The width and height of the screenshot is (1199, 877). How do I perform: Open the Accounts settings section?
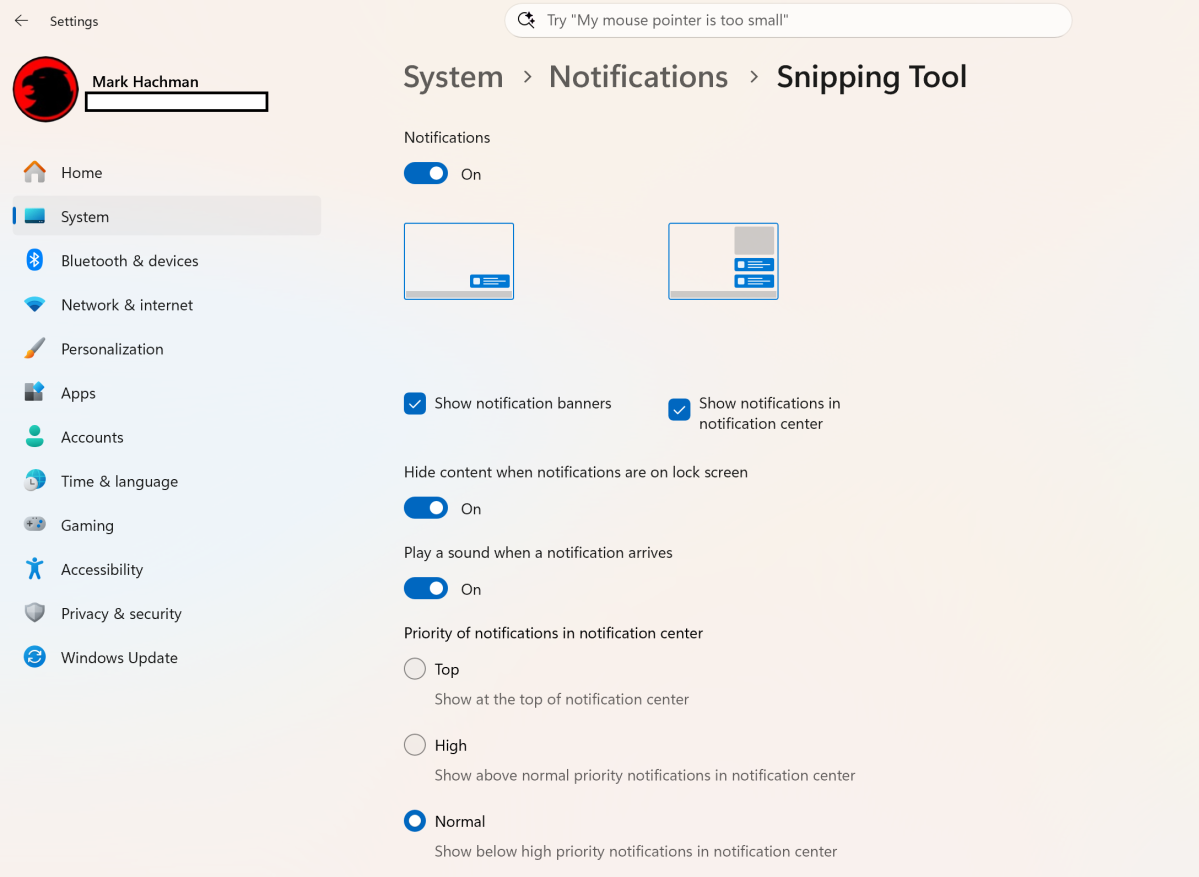[167, 437]
